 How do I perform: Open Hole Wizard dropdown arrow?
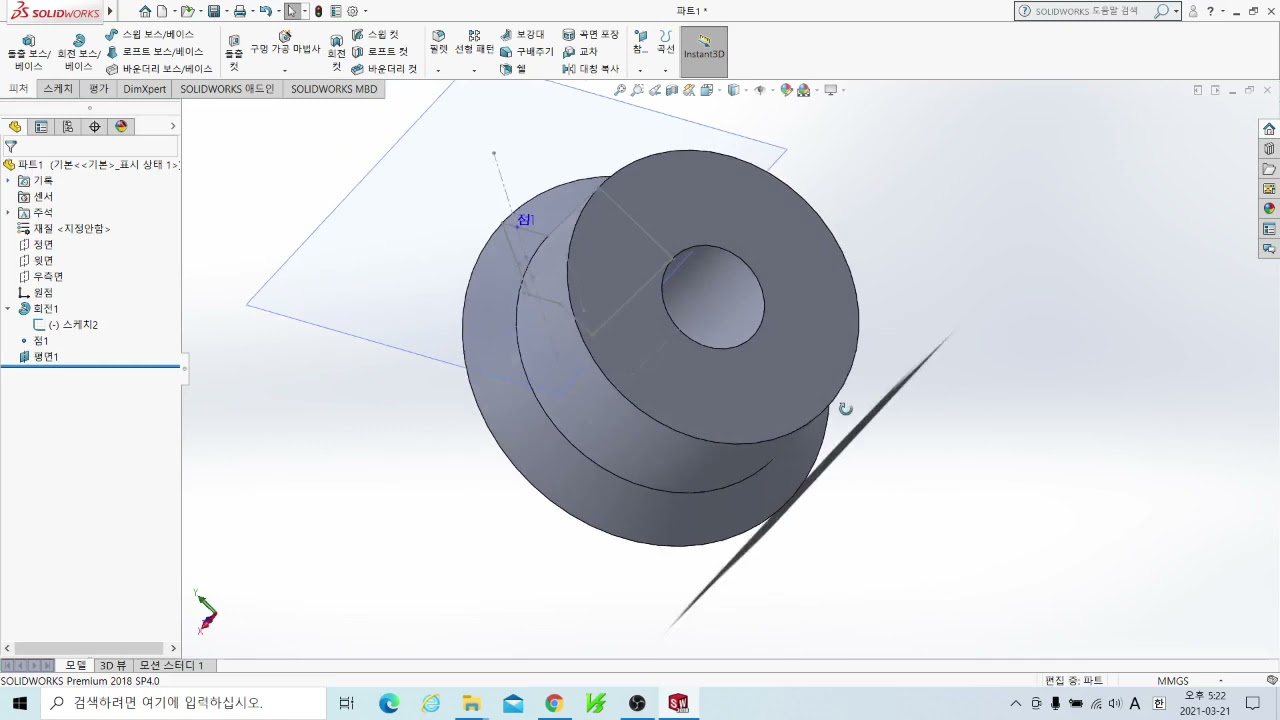point(285,71)
